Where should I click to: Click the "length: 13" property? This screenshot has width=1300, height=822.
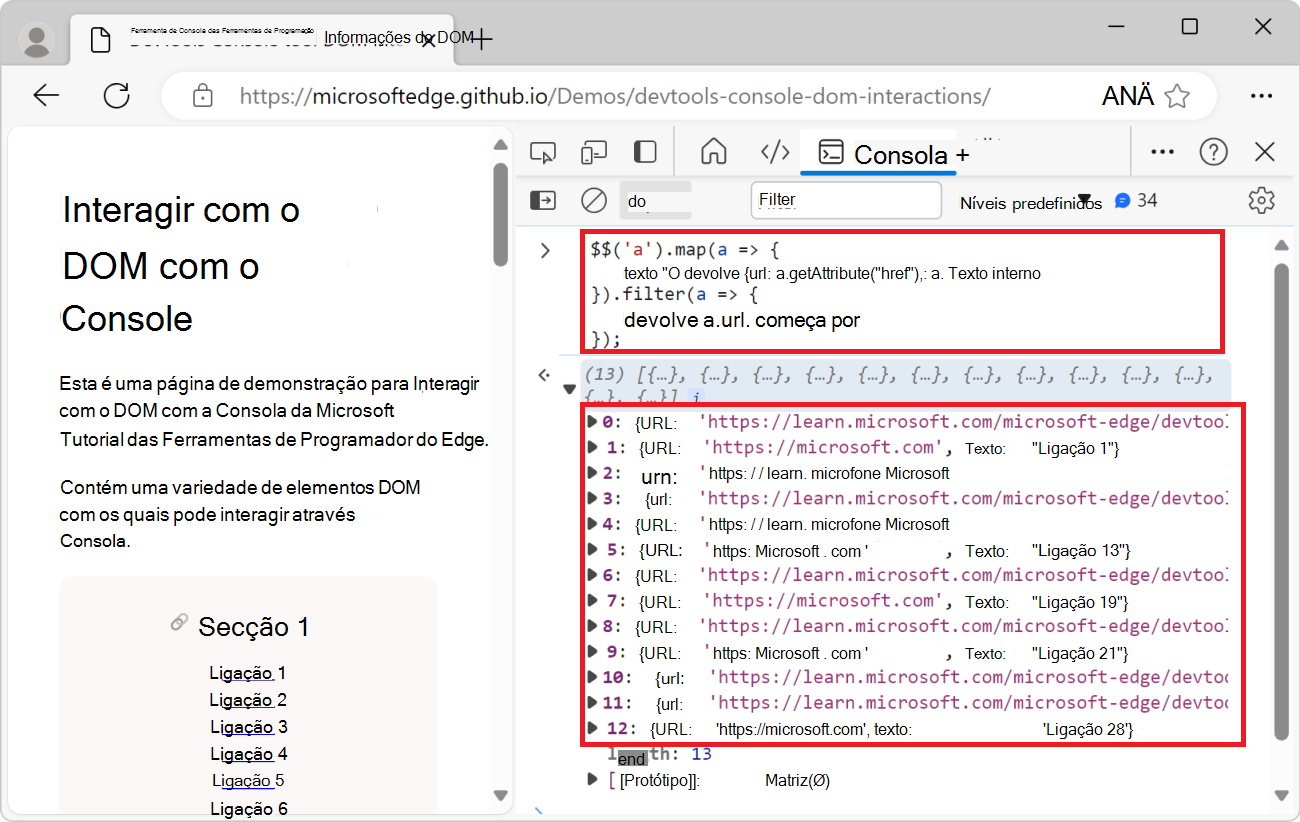pyautogui.click(x=660, y=754)
